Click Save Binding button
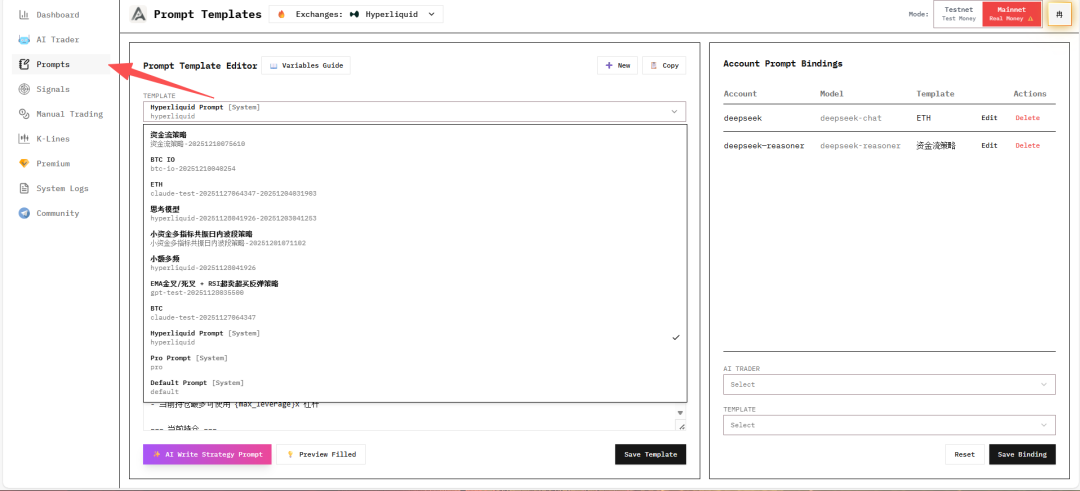 (1022, 455)
